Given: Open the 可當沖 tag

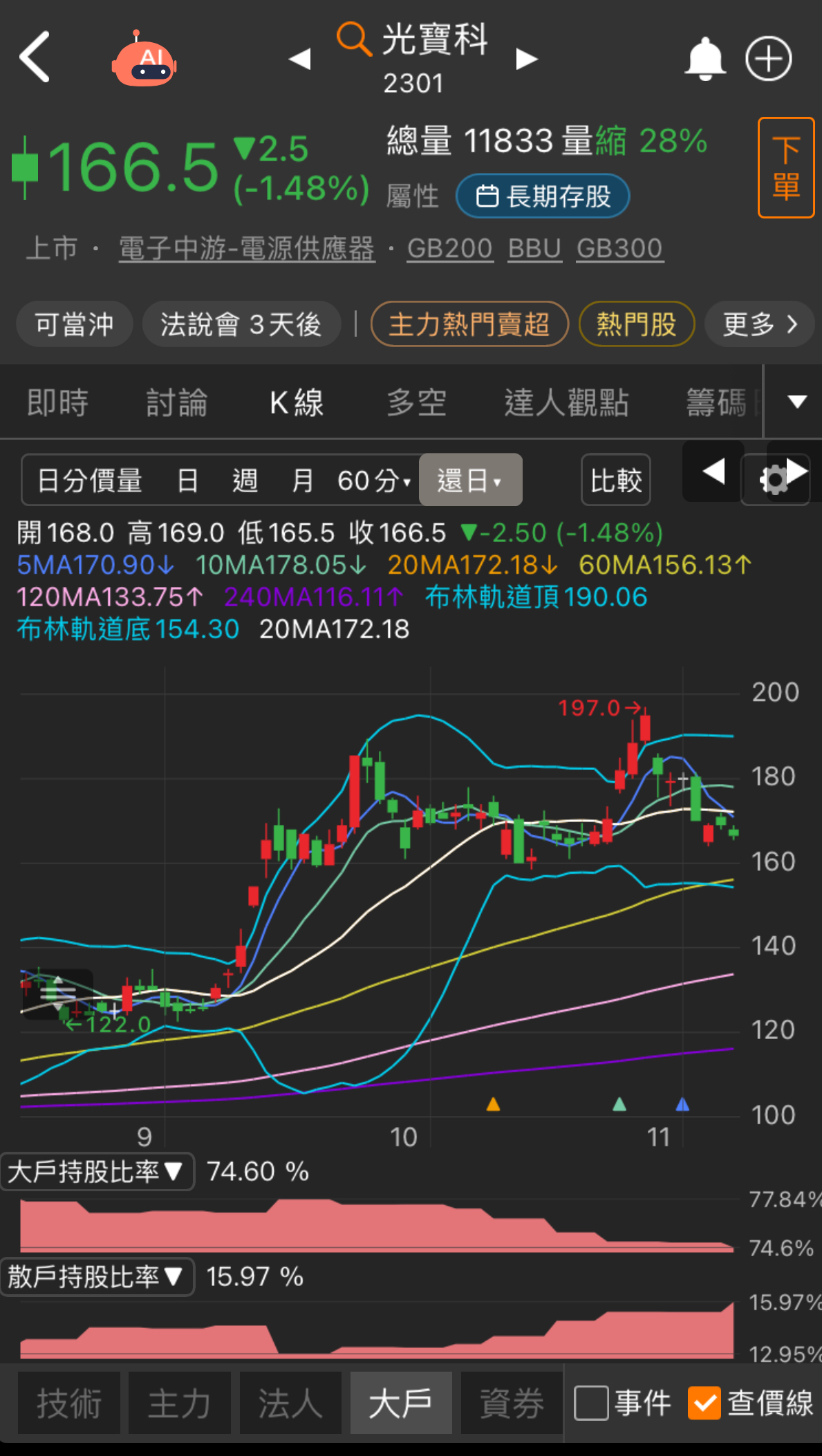Looking at the screenshot, I should pyautogui.click(x=75, y=324).
